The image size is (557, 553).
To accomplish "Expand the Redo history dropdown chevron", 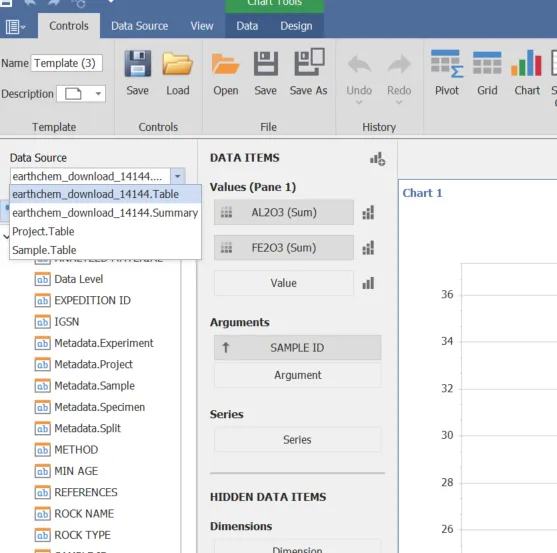I will click(x=399, y=103).
